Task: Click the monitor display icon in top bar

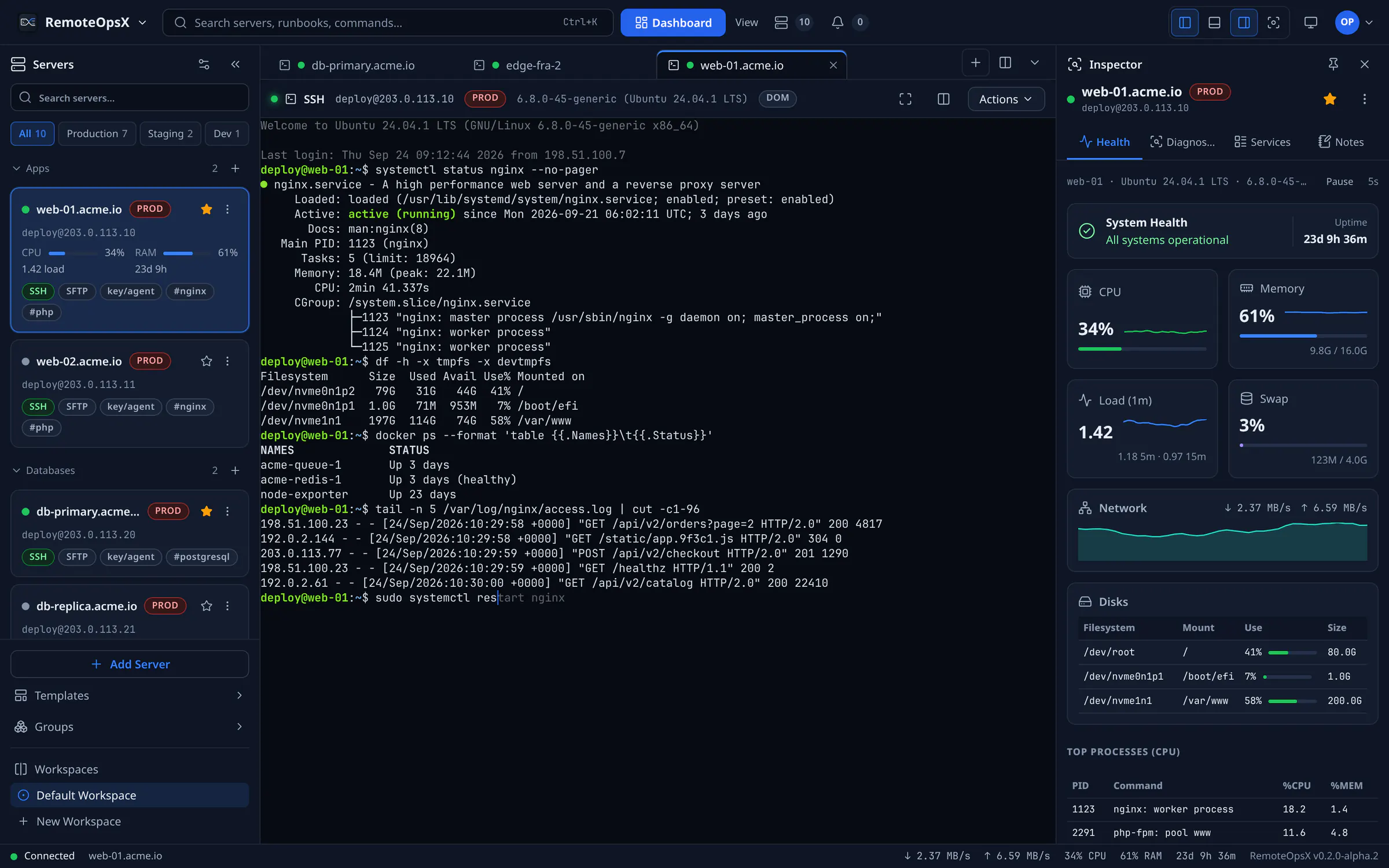Action: pyautogui.click(x=1310, y=23)
